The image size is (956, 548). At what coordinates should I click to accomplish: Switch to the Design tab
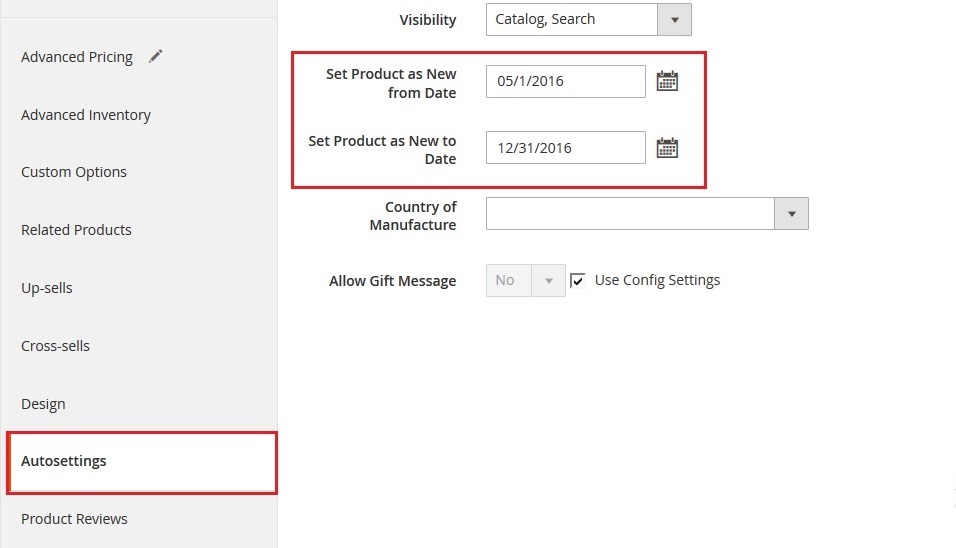(43, 404)
